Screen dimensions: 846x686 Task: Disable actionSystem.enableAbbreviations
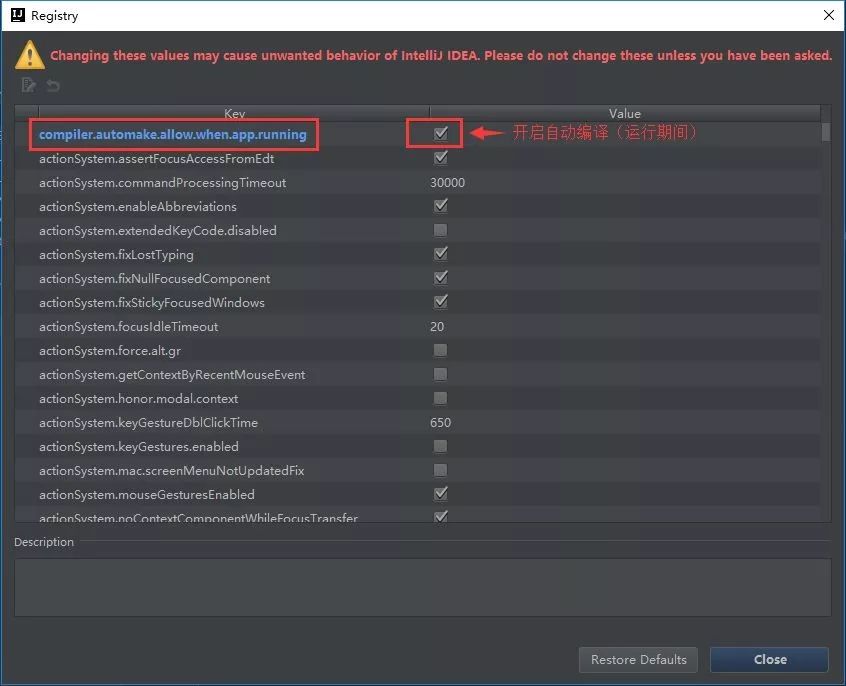tap(440, 206)
